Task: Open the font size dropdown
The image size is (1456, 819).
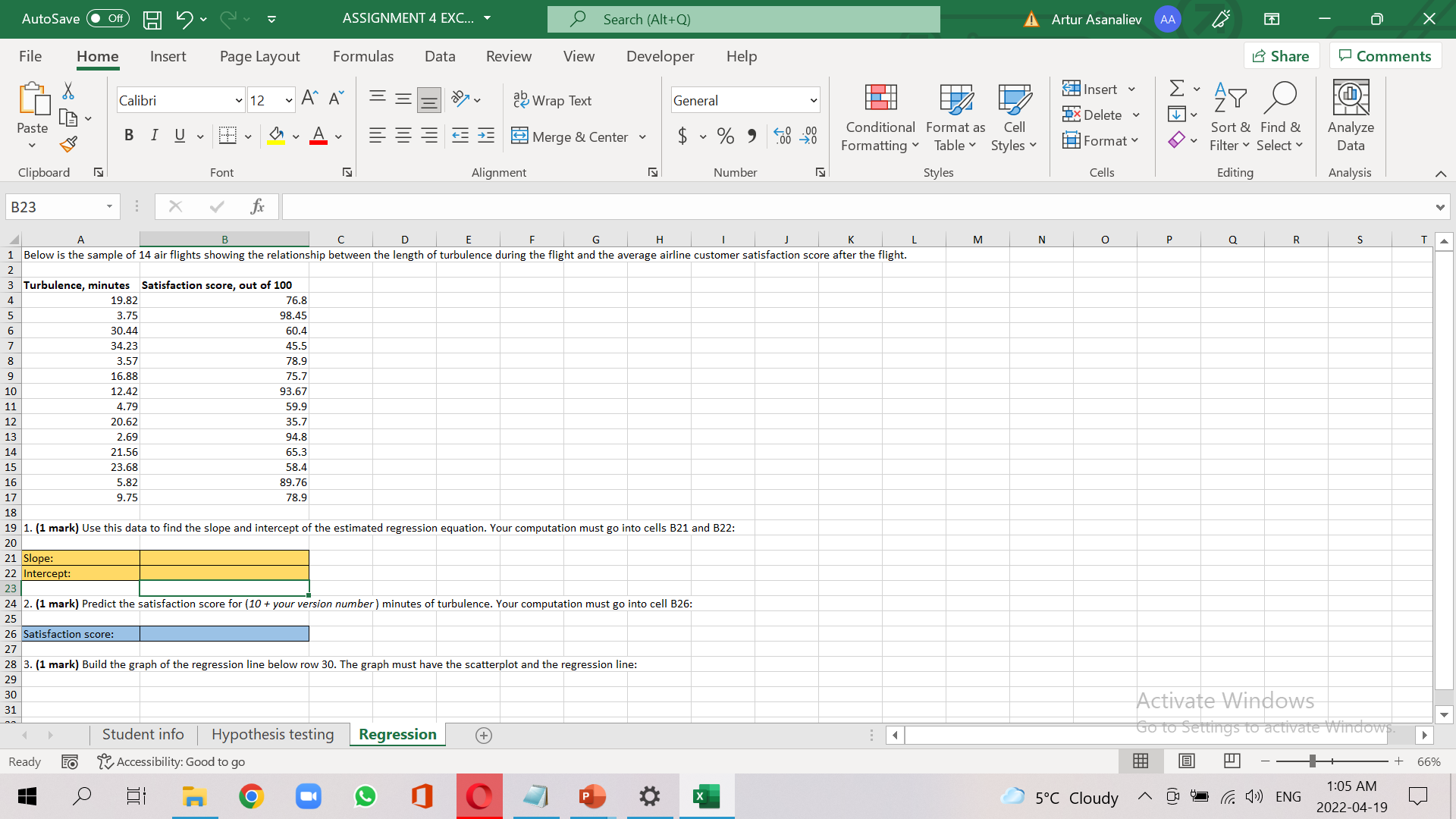Action: pyautogui.click(x=287, y=99)
